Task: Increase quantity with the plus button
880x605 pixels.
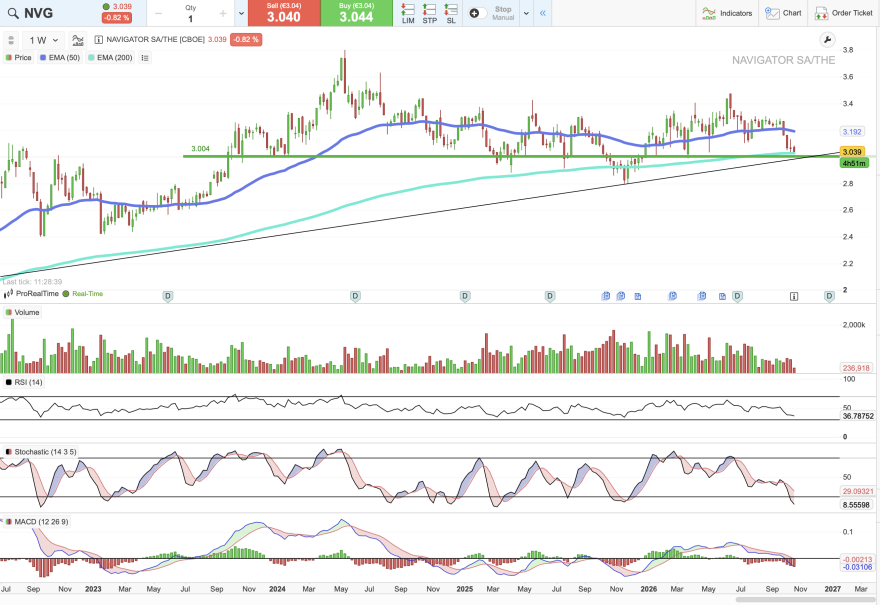Action: pos(223,13)
